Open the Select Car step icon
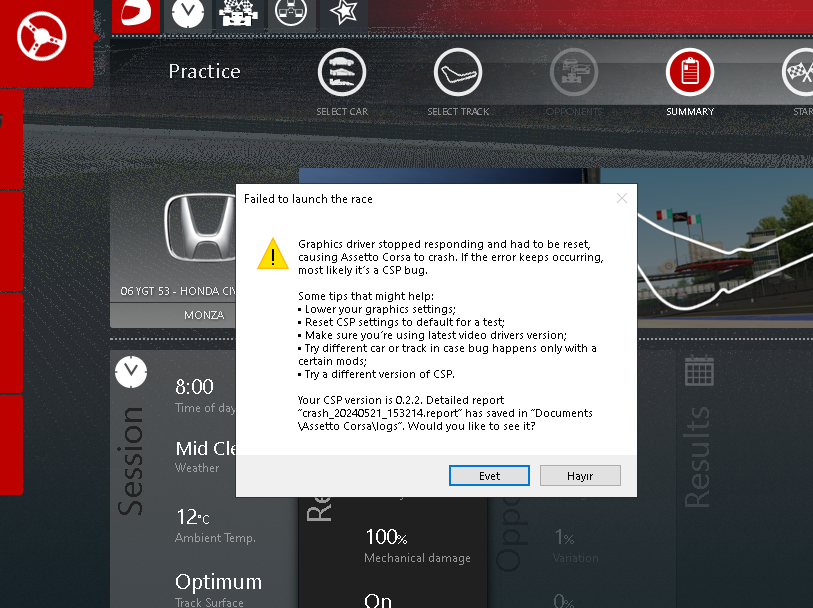The height and width of the screenshot is (608, 813). pyautogui.click(x=342, y=72)
